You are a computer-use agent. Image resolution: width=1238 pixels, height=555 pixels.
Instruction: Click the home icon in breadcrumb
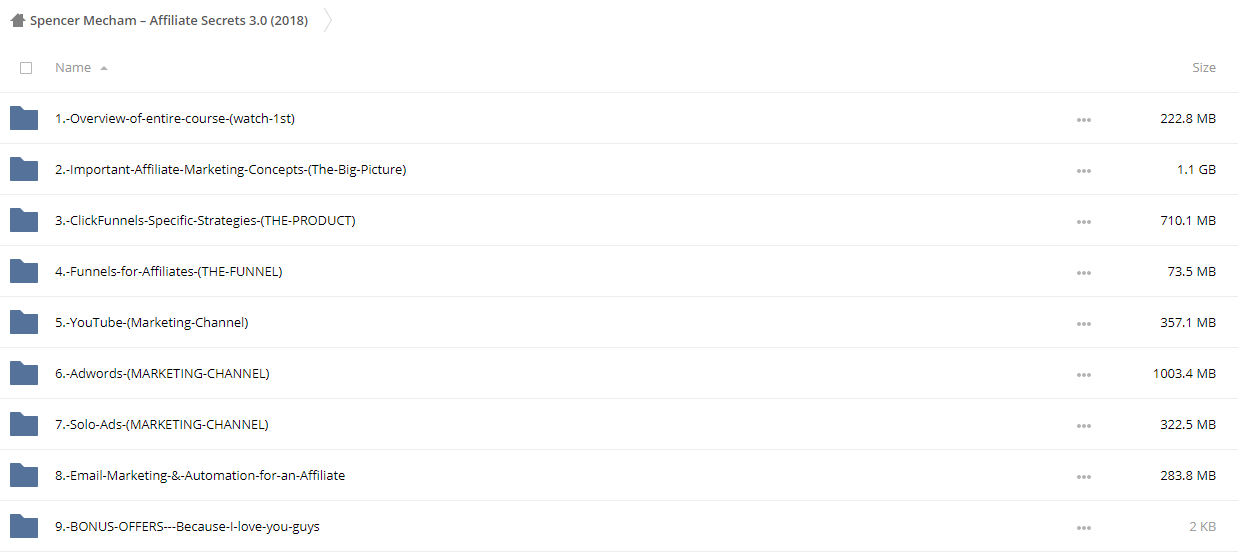point(18,20)
